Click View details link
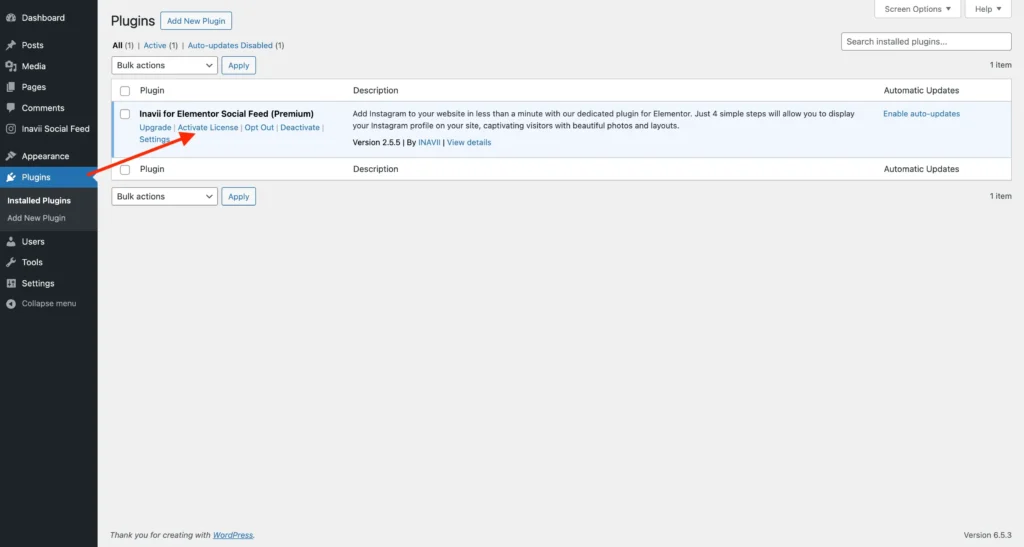The width and height of the screenshot is (1024, 547). pyautogui.click(x=469, y=142)
